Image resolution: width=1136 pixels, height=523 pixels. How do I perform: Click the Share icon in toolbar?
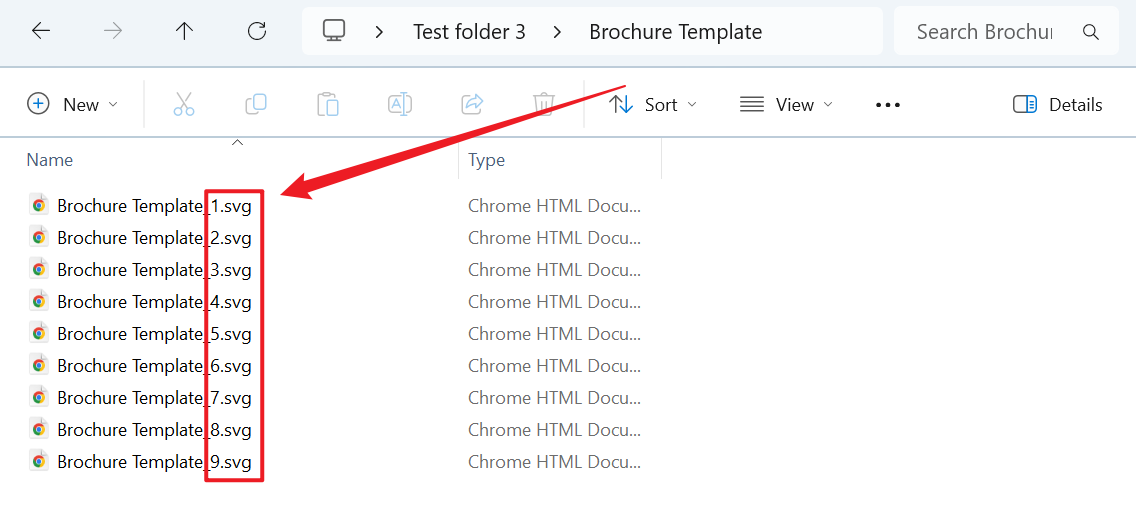point(472,104)
